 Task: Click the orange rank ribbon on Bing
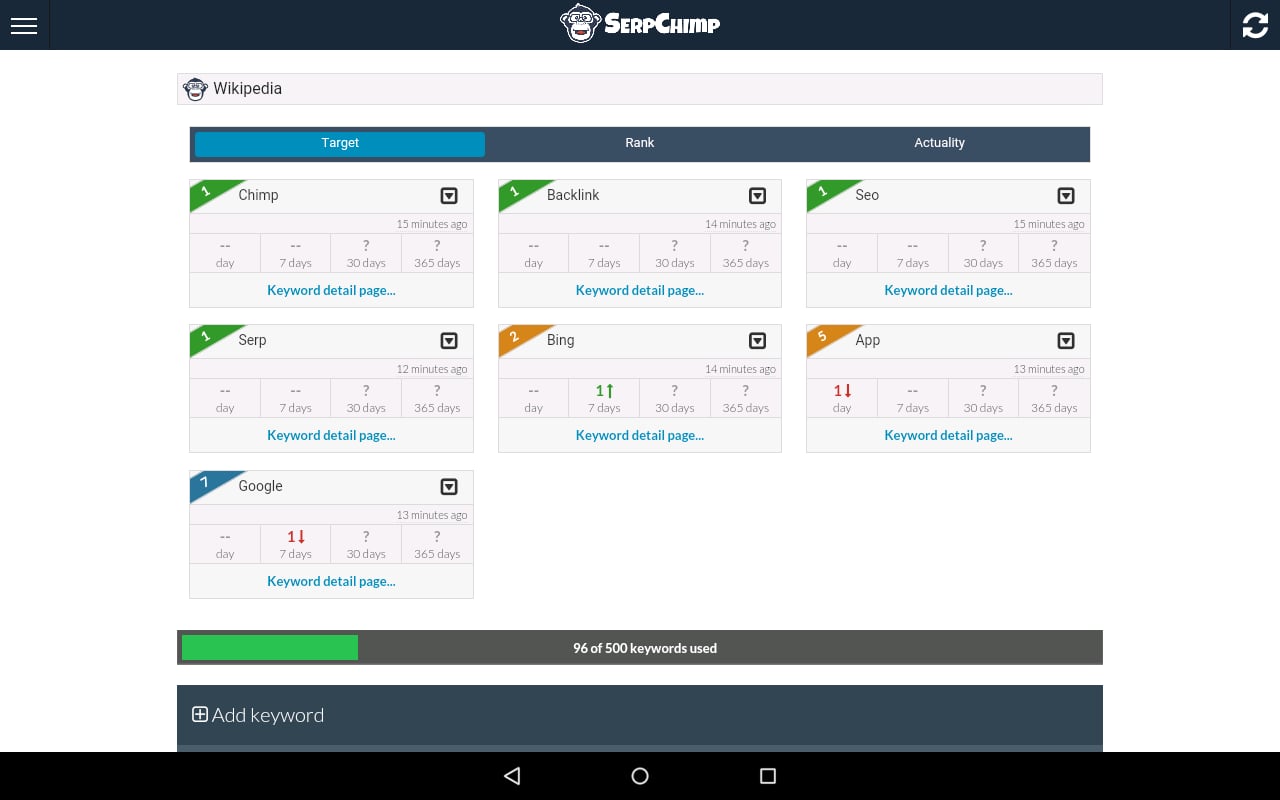tap(518, 337)
